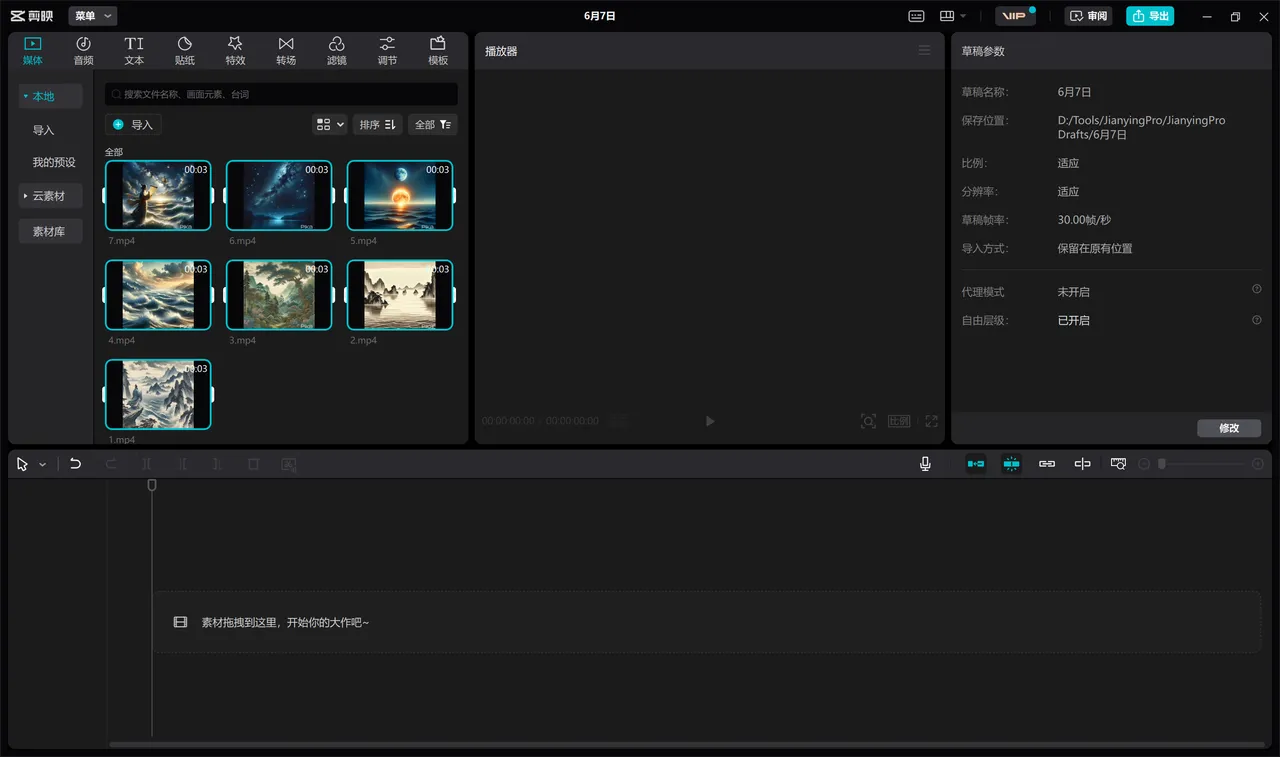The image size is (1280, 757).
Task: Click the 修改 modify button
Action: point(1229,428)
